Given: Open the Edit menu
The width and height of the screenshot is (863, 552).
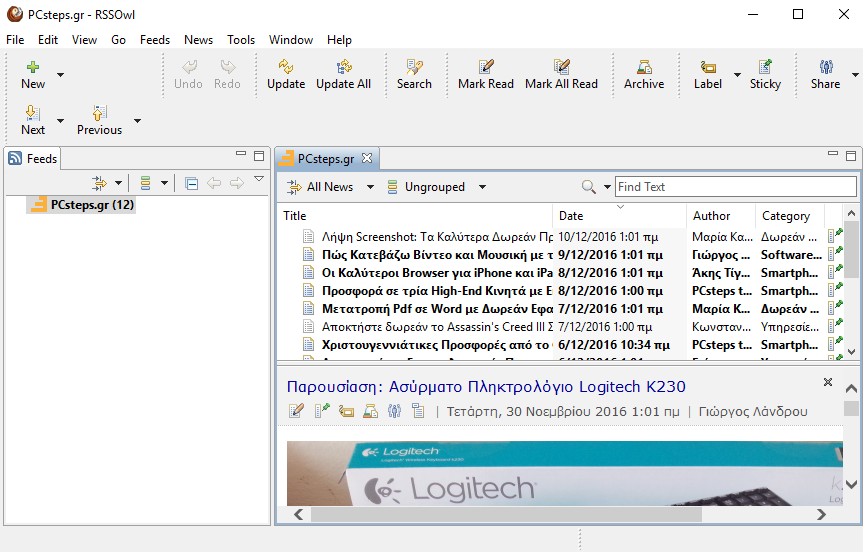Looking at the screenshot, I should (x=48, y=40).
